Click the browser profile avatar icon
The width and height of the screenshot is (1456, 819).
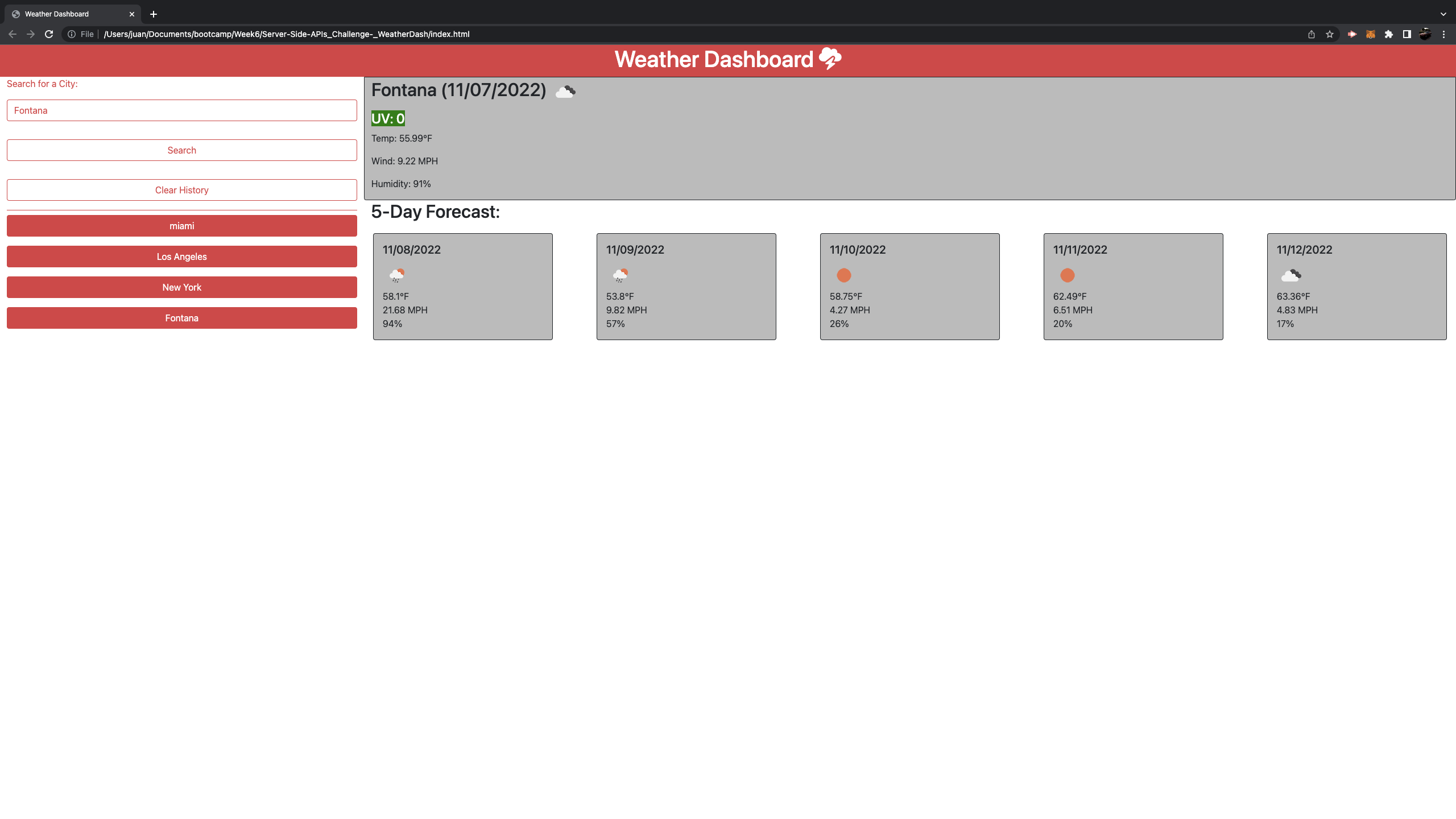click(1425, 34)
